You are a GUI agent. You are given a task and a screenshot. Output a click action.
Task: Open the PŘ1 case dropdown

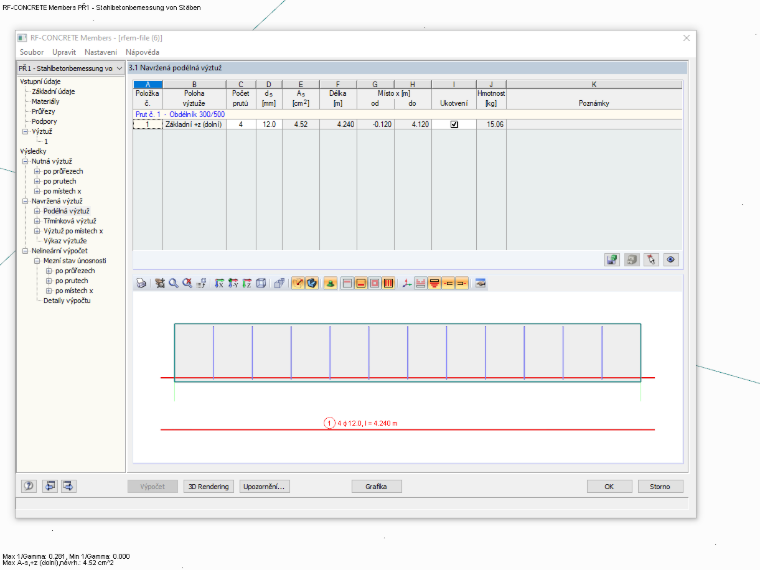click(119, 68)
